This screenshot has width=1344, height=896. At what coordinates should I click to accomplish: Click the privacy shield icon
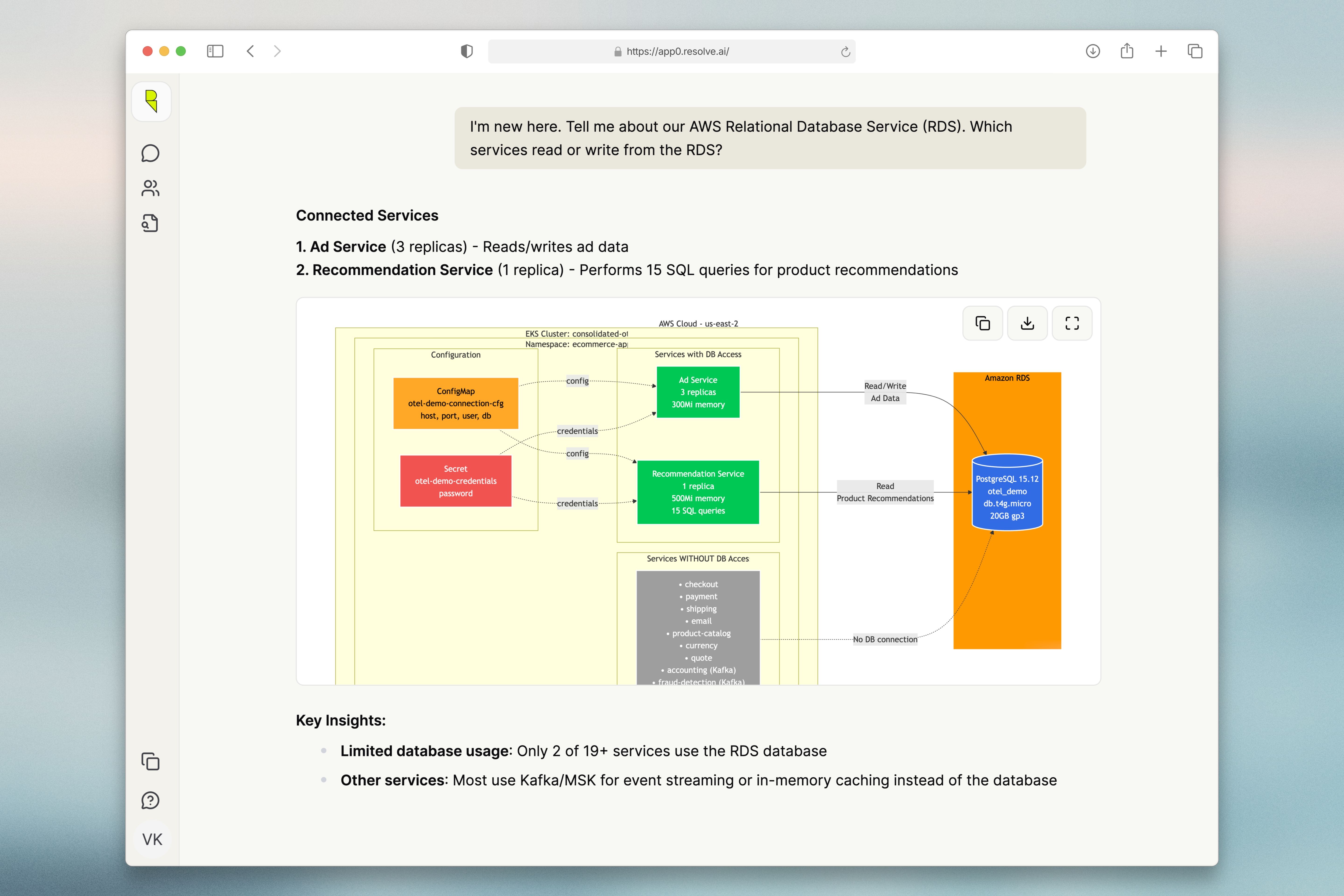(467, 51)
